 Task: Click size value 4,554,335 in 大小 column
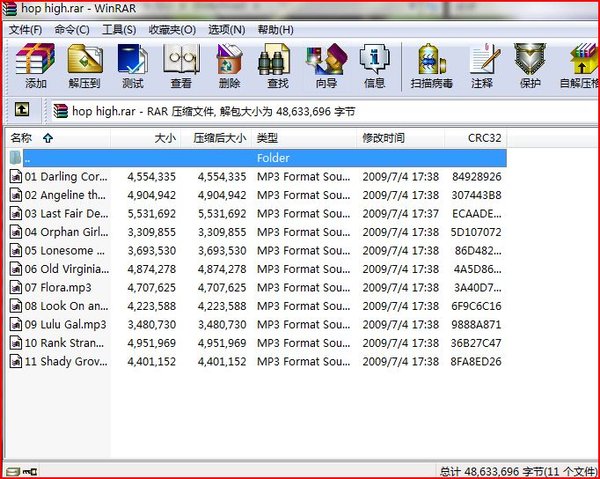(x=152, y=176)
